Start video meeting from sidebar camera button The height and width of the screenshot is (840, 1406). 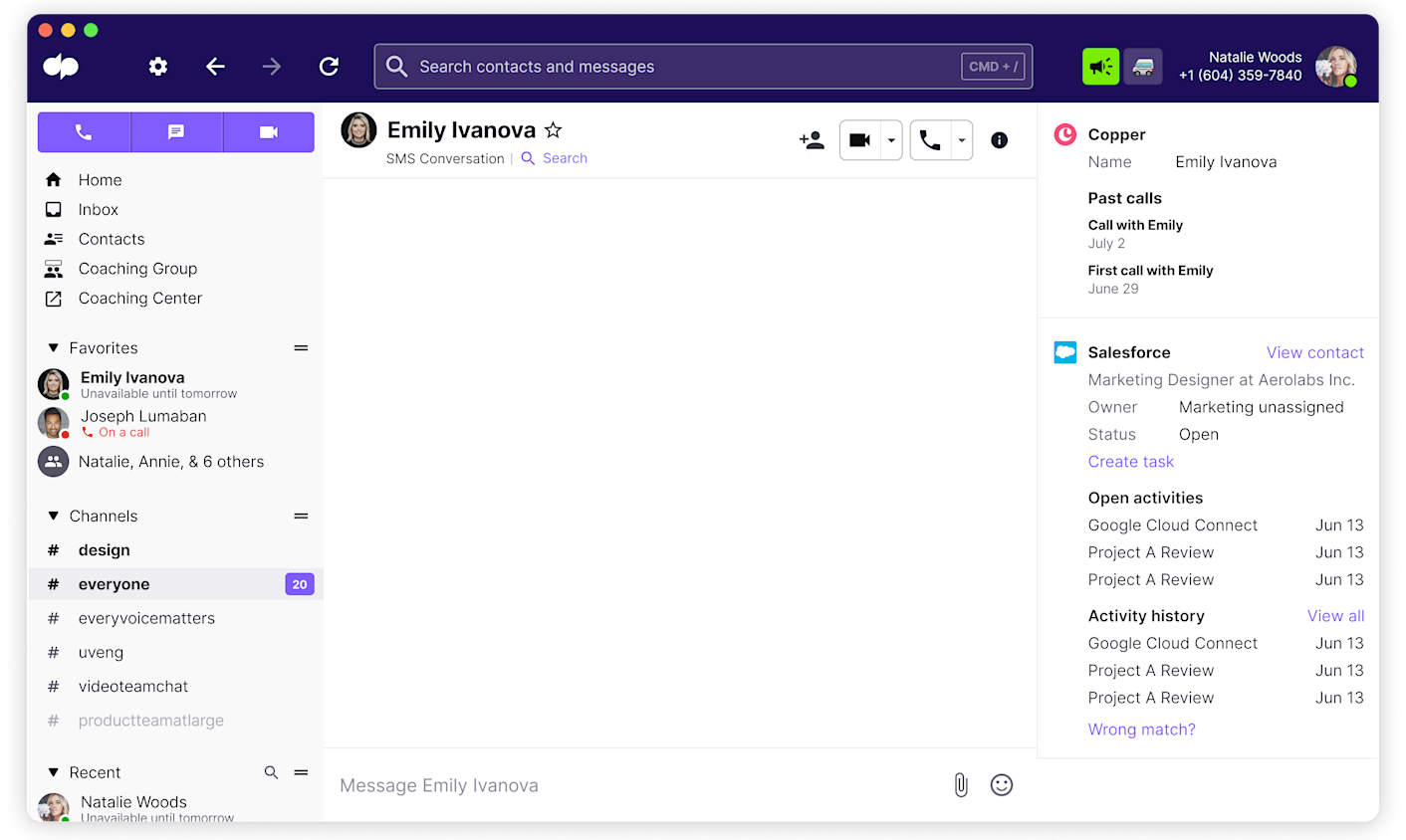(269, 132)
